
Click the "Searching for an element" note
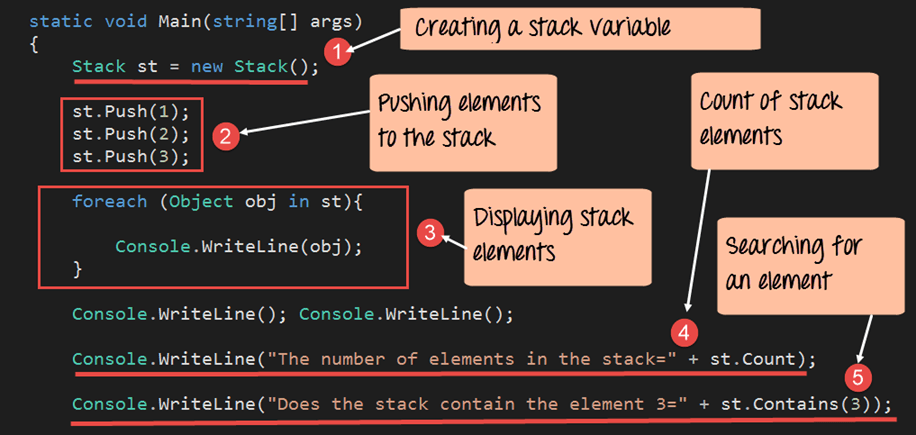point(797,261)
